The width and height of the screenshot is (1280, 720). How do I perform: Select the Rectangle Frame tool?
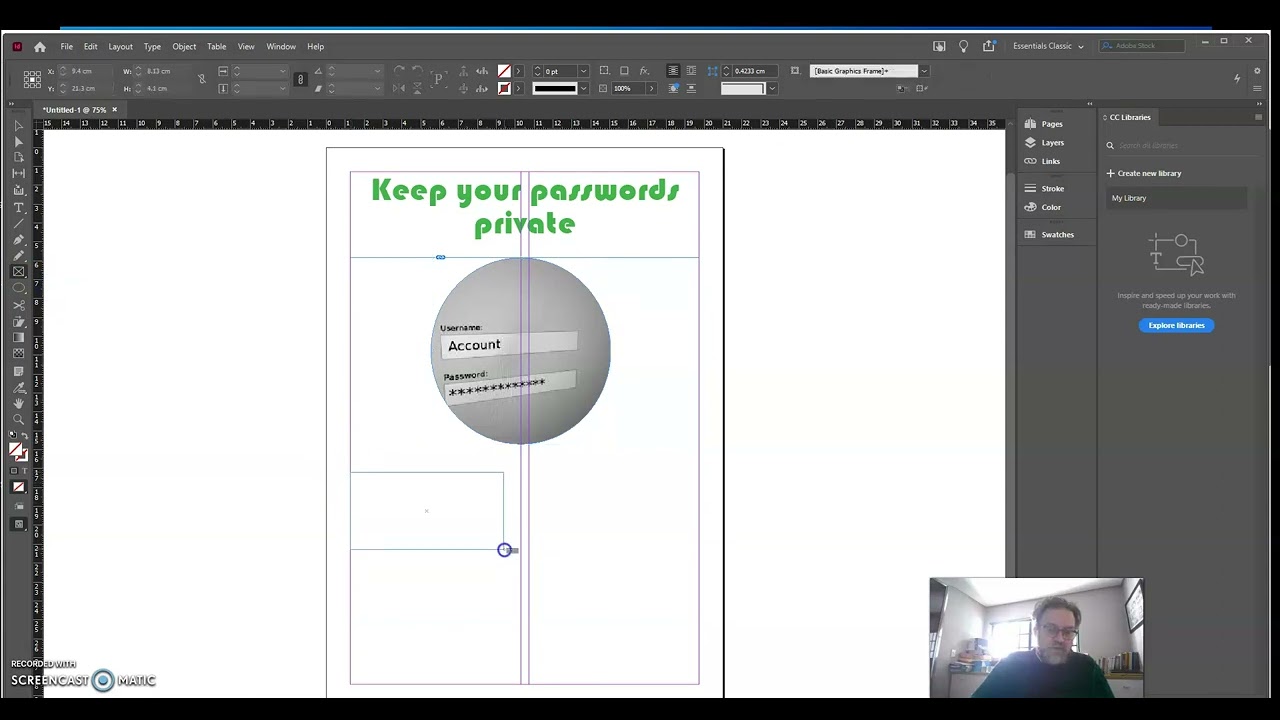tap(18, 271)
